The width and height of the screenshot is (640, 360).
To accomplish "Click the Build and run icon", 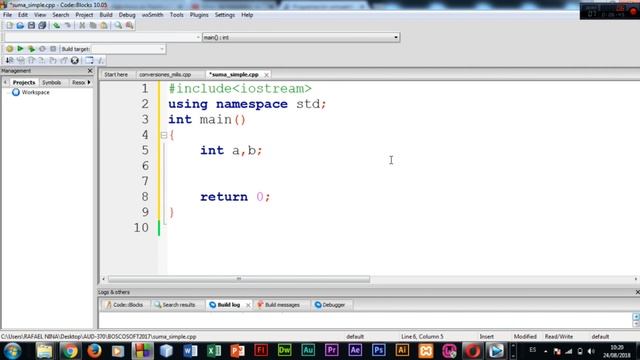I will [x=31, y=49].
